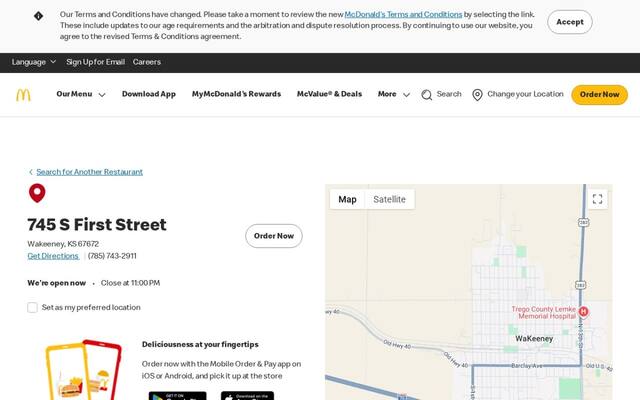
Task: Click the back chevron beside Search for Another Restaurant
Action: click(31, 172)
